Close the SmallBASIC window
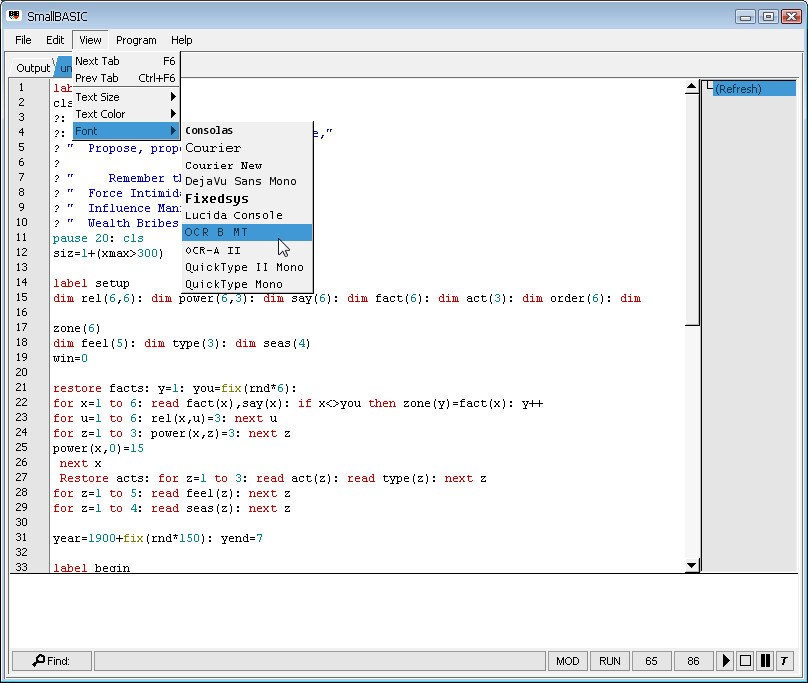 coord(790,16)
